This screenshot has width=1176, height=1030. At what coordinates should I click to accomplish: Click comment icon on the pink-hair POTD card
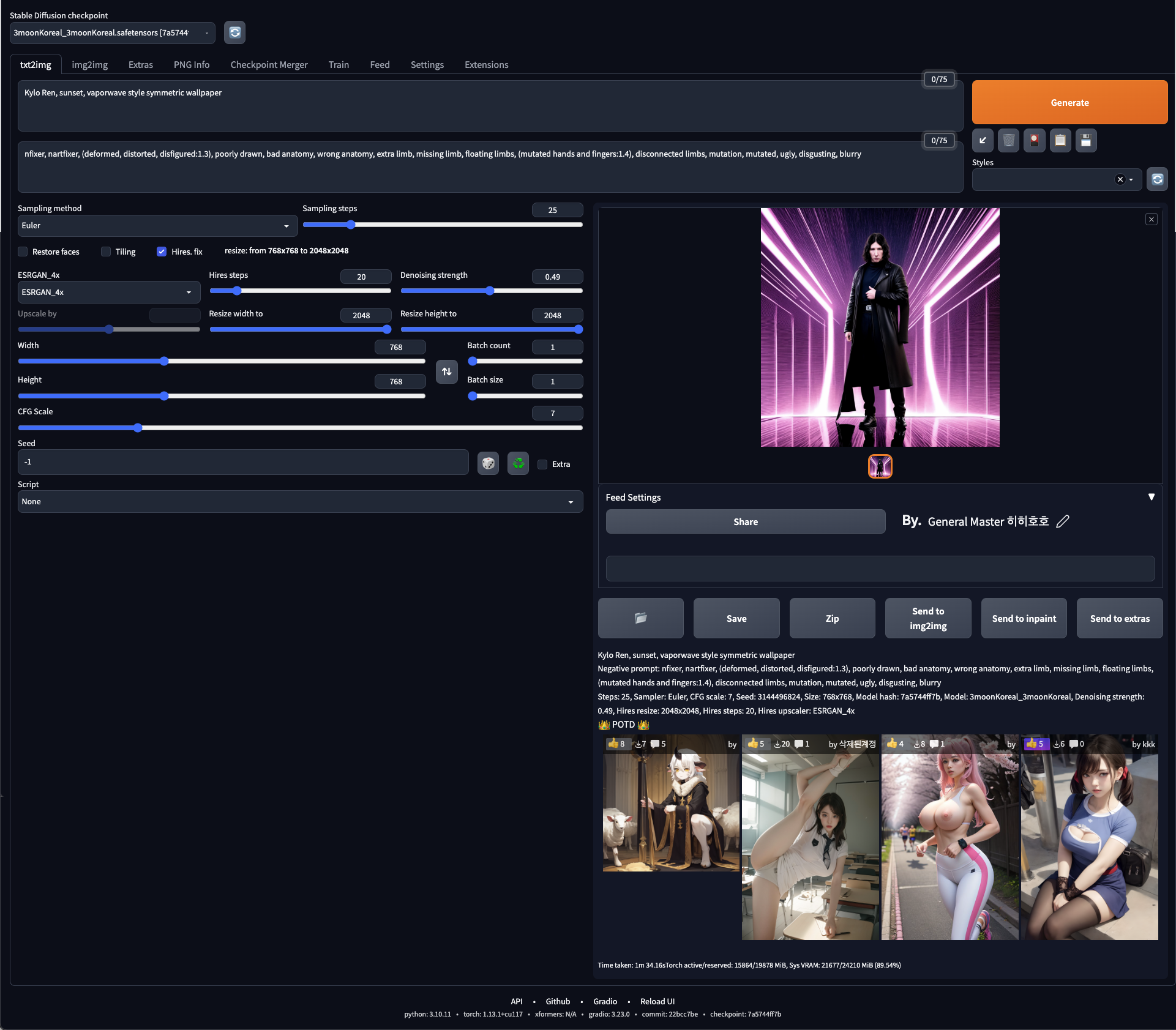coord(934,744)
